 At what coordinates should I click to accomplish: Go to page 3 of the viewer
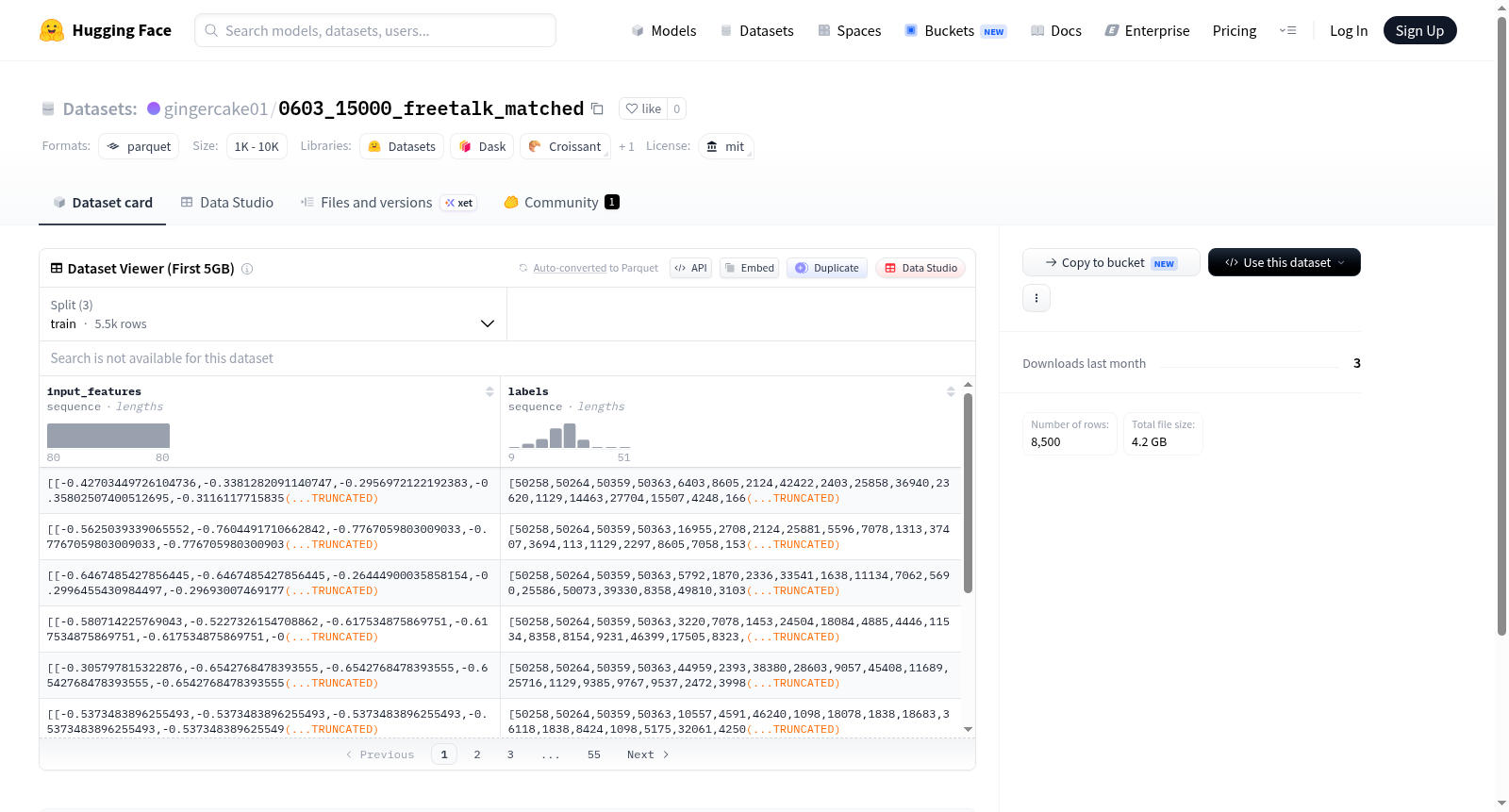pyautogui.click(x=510, y=754)
